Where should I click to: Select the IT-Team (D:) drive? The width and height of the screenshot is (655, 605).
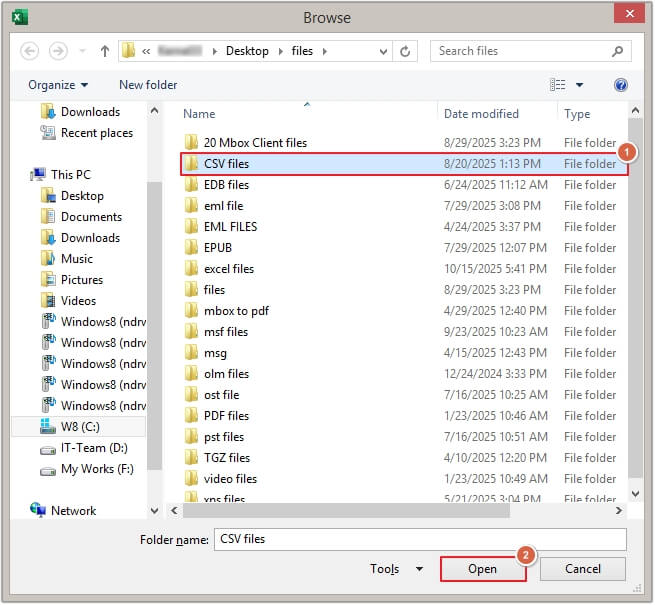tap(84, 448)
